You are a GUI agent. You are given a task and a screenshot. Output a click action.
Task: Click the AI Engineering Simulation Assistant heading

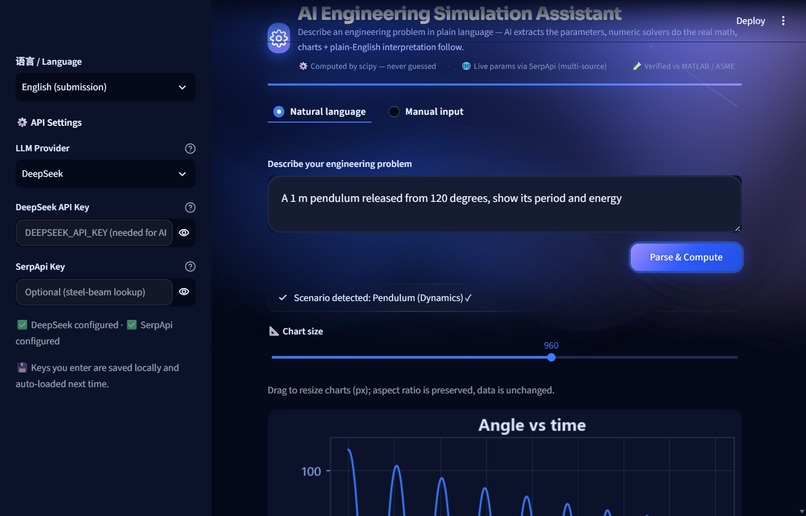click(x=459, y=13)
